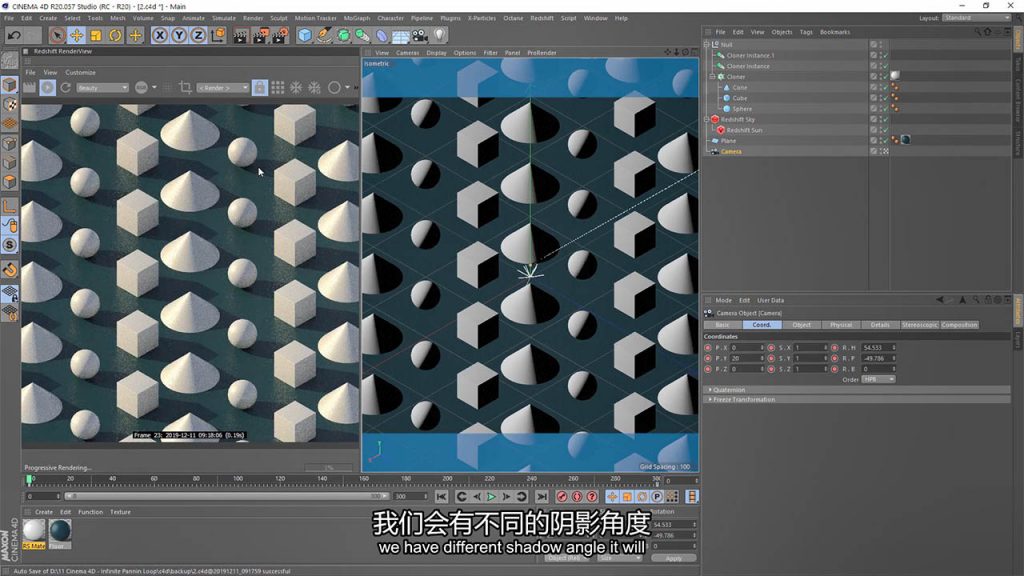This screenshot has height=576, width=1024.
Task: Open the Physical tab in Attributes
Action: (x=840, y=325)
